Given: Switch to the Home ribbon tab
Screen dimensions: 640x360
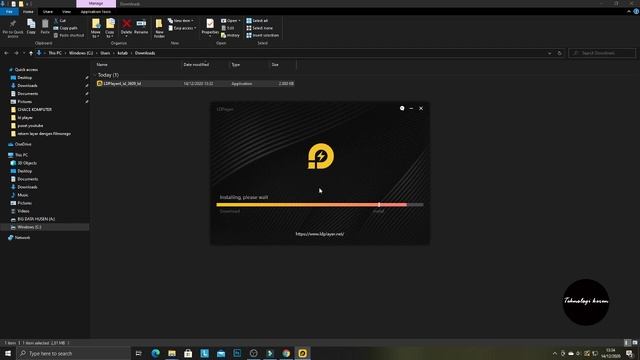Looking at the screenshot, I should pyautogui.click(x=28, y=12).
